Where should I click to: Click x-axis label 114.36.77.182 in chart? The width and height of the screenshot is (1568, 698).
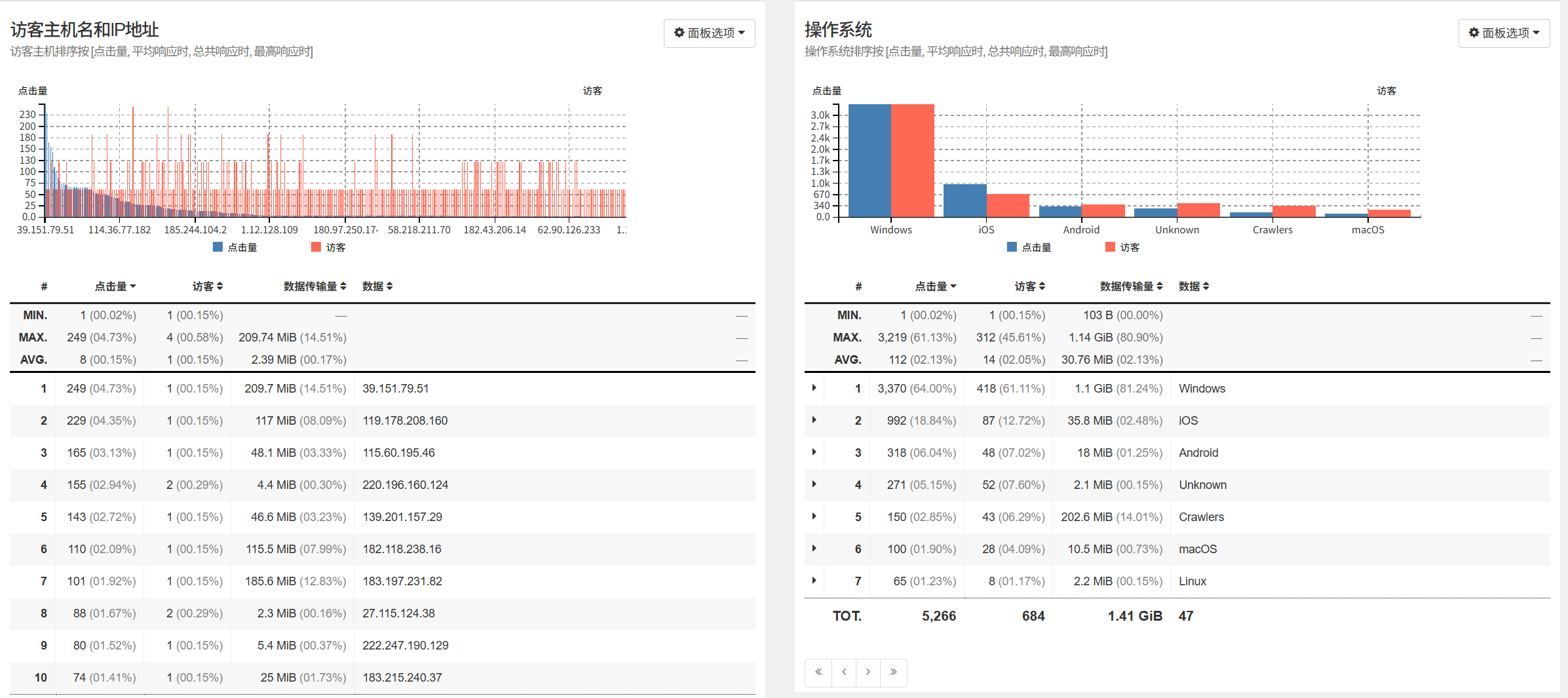[x=119, y=230]
